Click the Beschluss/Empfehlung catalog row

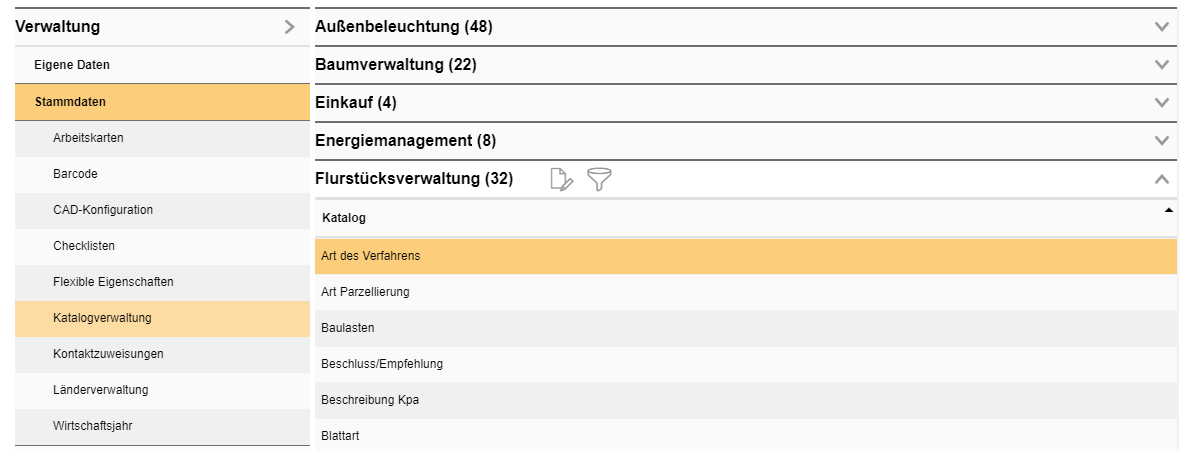[382, 364]
